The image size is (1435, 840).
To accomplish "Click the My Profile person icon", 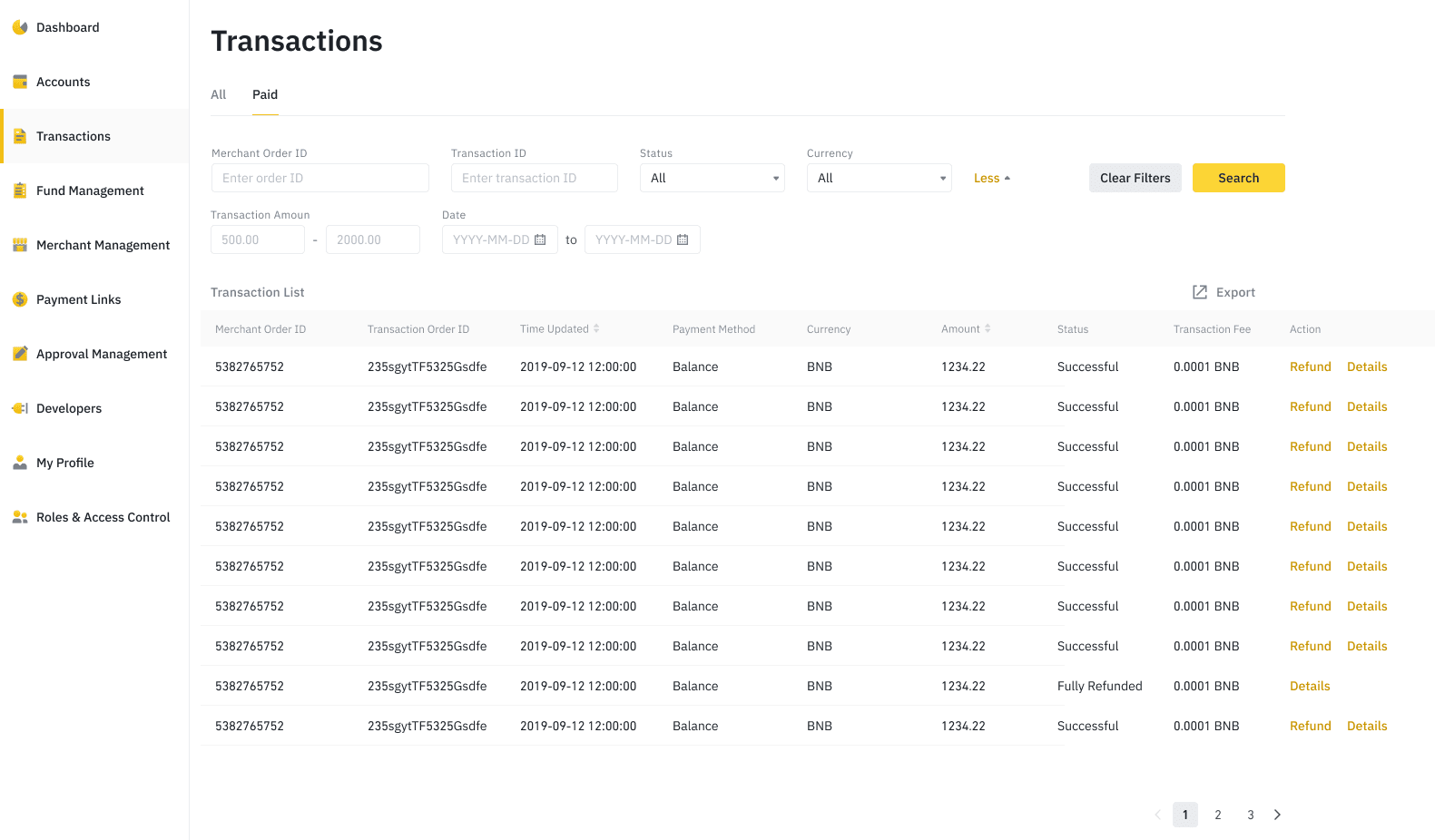I will 20,463.
